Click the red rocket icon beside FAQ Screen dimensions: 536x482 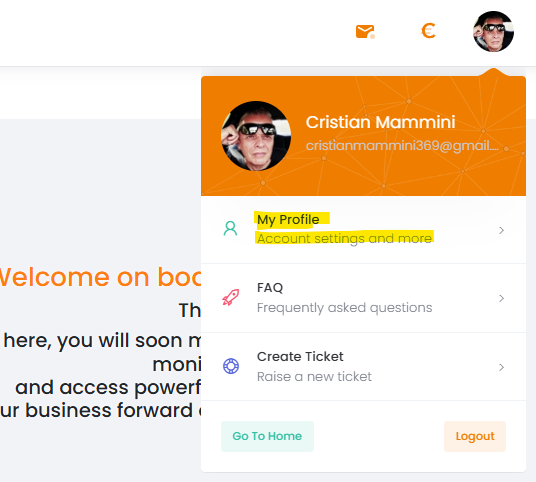231,297
